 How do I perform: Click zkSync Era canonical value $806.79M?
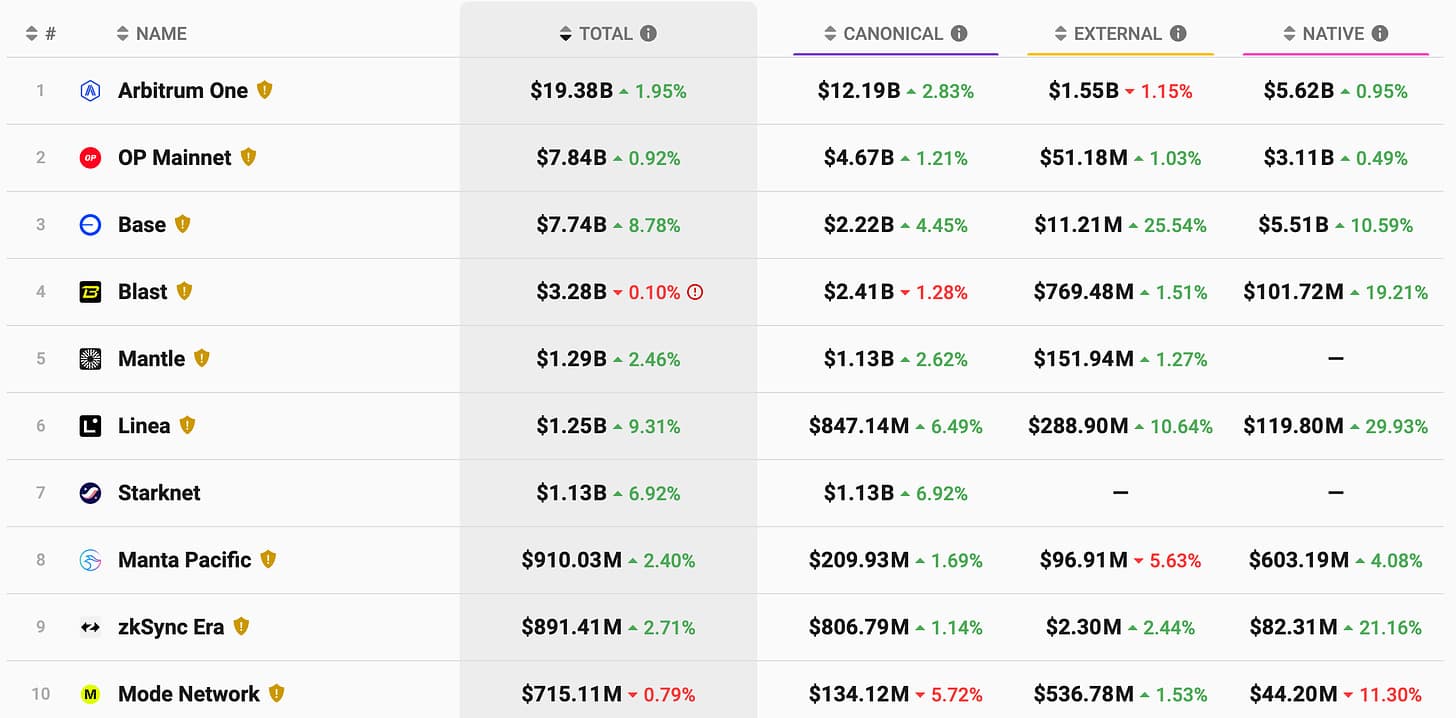(x=859, y=627)
